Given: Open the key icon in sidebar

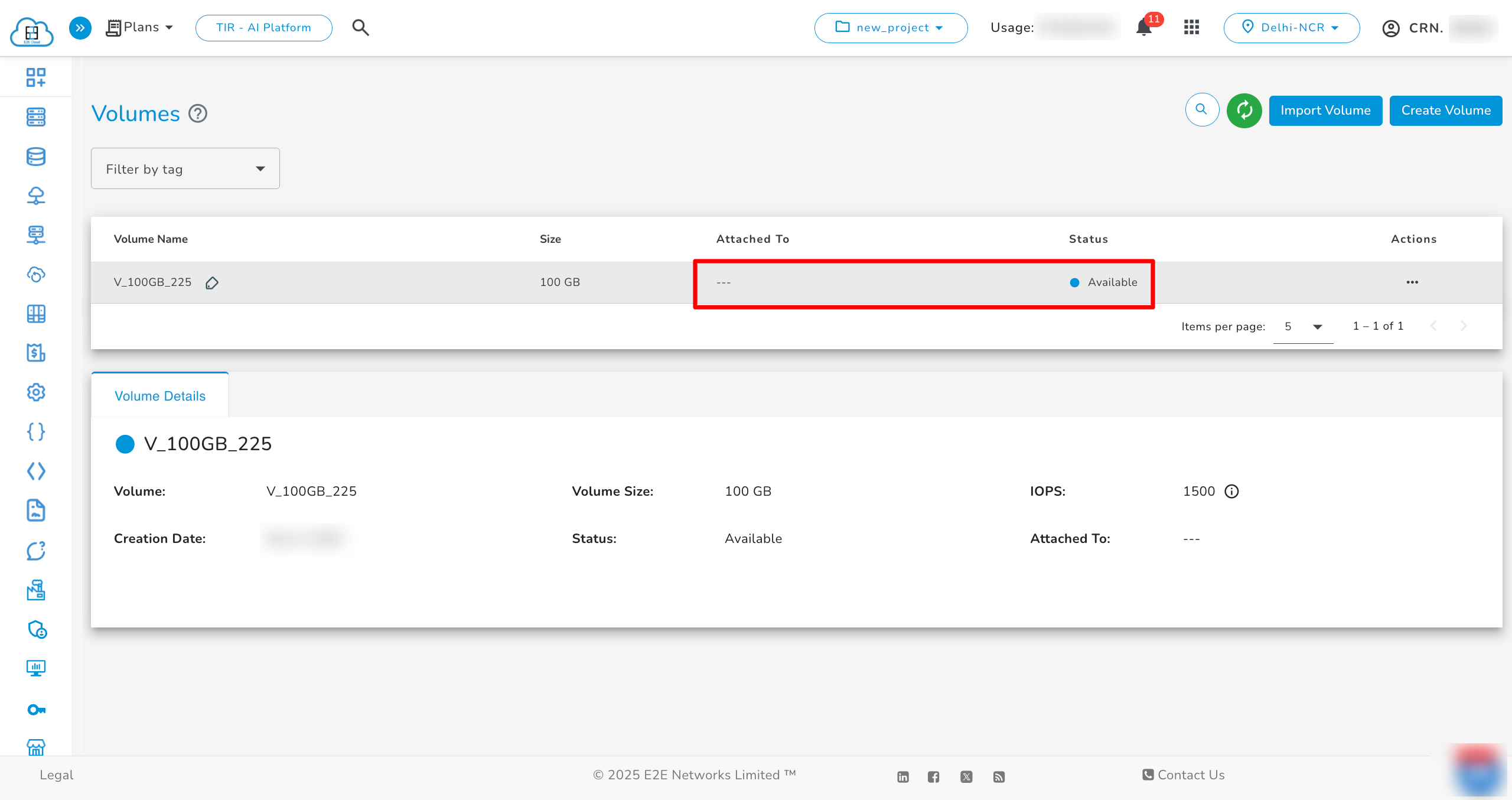Looking at the screenshot, I should click(36, 710).
